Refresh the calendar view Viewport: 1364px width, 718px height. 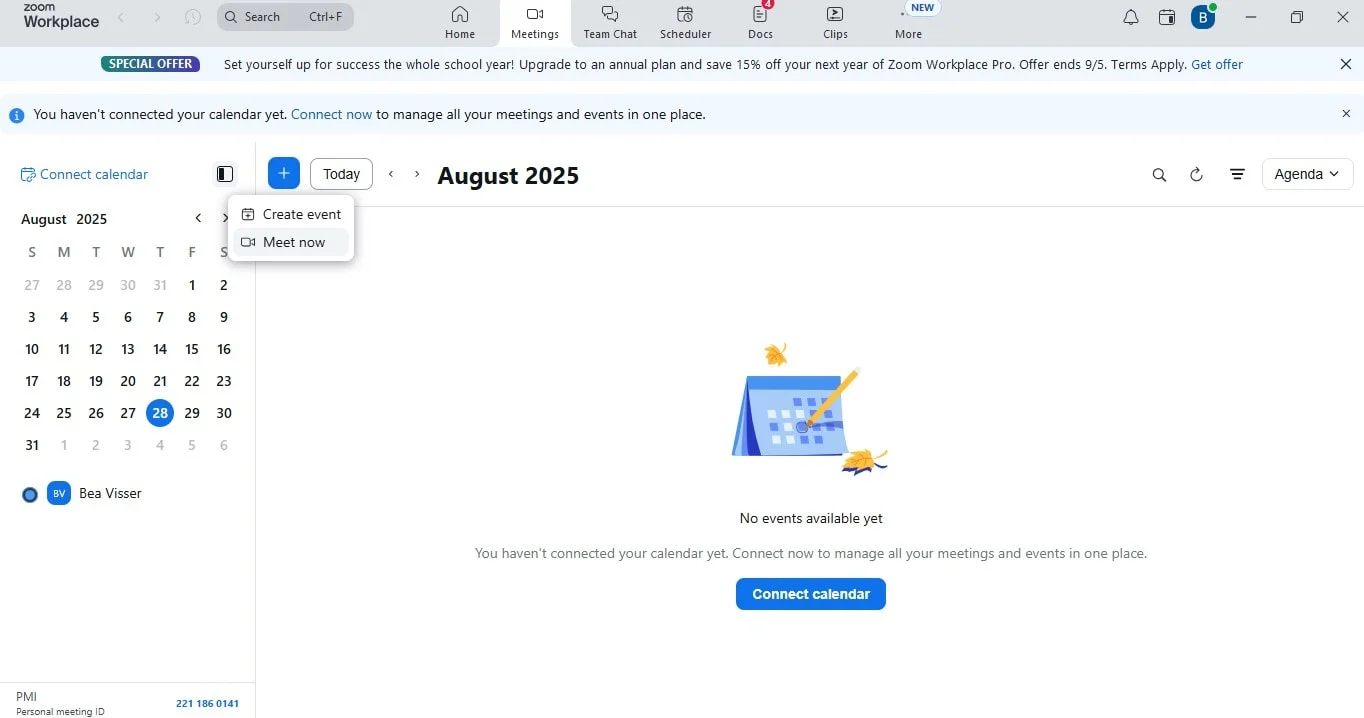[x=1196, y=174]
